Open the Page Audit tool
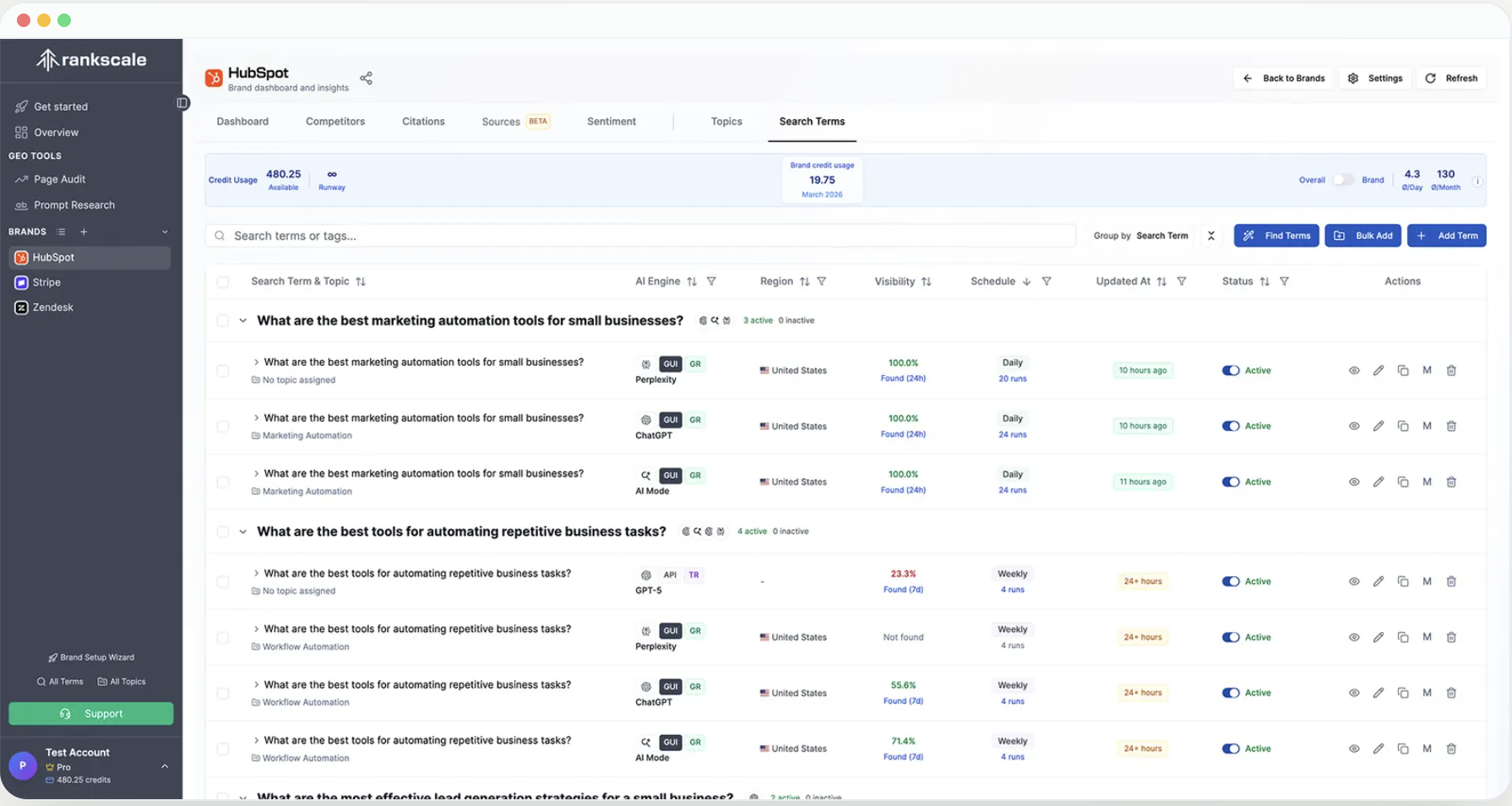Screen dimensions: 1512x806 (x=59, y=179)
